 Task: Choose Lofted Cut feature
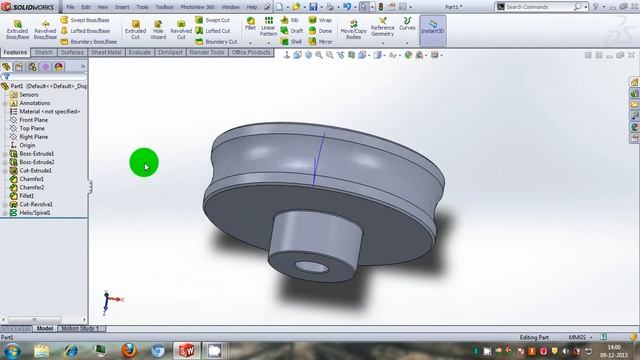213,31
